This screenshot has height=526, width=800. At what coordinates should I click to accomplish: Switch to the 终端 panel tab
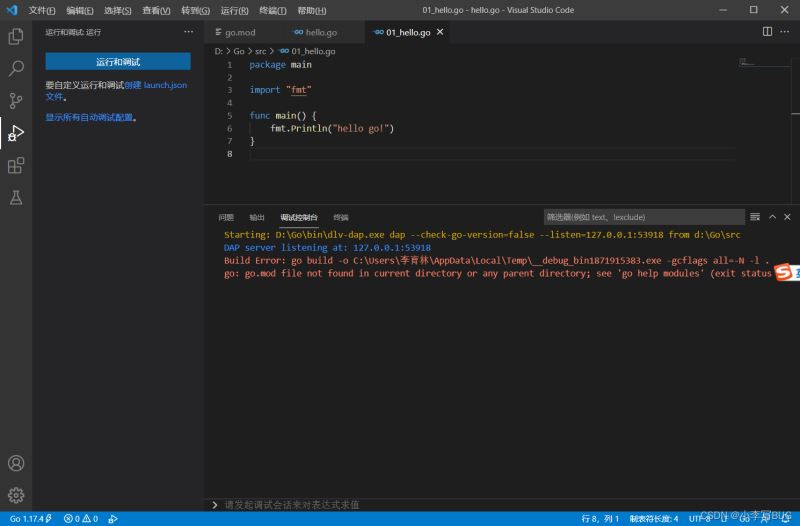pyautogui.click(x=341, y=217)
